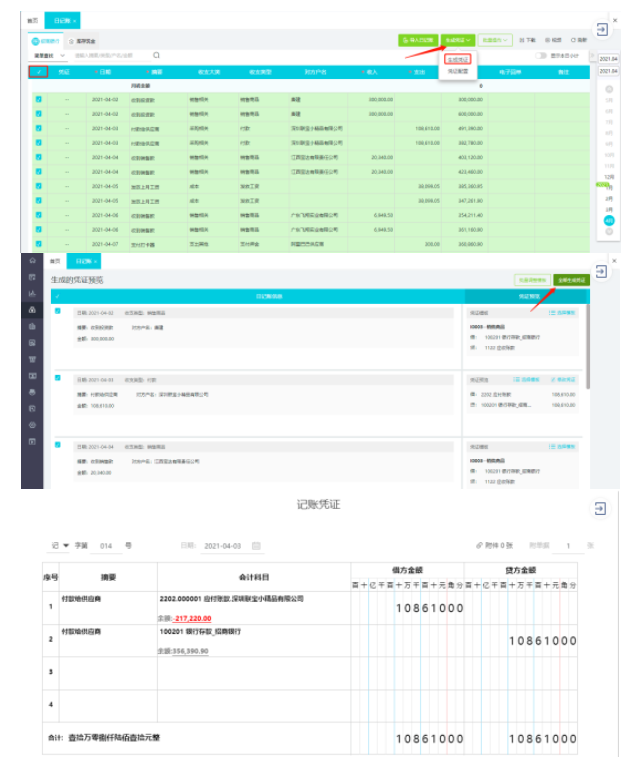
Task: Click the chart icon in the dark sidebar
Action: (x=32, y=293)
